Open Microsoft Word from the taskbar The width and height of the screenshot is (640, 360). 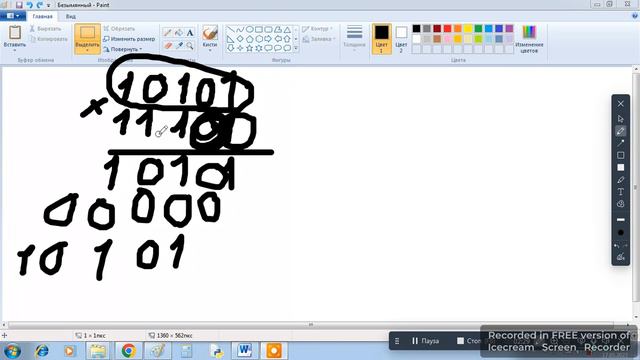(x=245, y=351)
